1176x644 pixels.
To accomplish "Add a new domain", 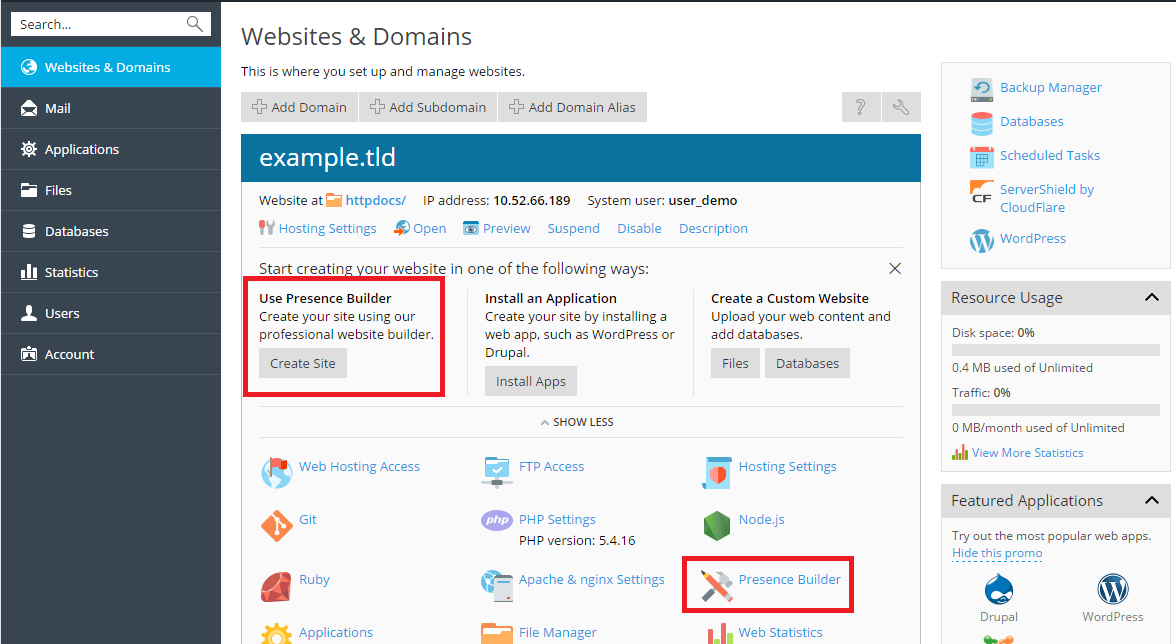I will tap(298, 107).
